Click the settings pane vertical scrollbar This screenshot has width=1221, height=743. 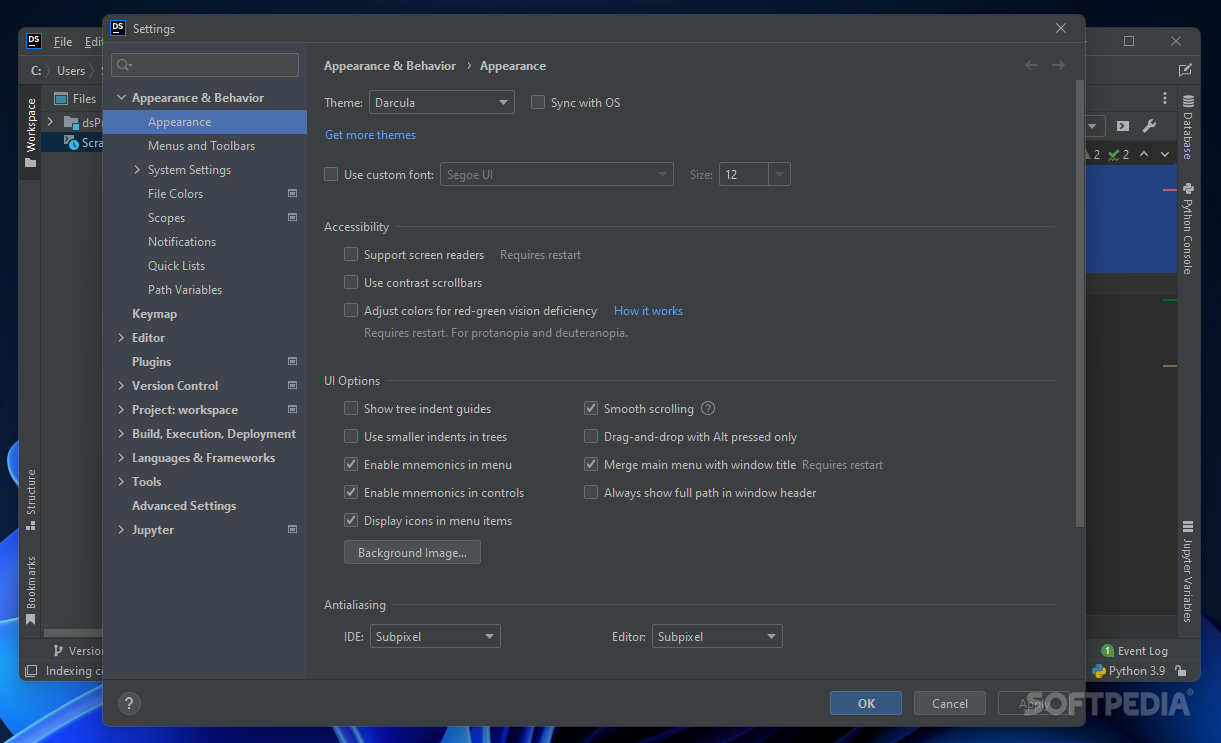tap(1079, 304)
